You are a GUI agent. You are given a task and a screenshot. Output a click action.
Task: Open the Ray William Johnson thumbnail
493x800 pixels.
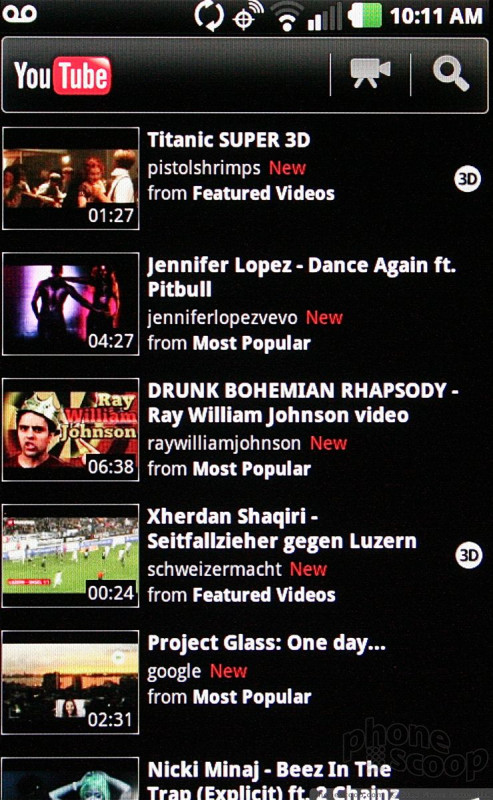click(70, 430)
